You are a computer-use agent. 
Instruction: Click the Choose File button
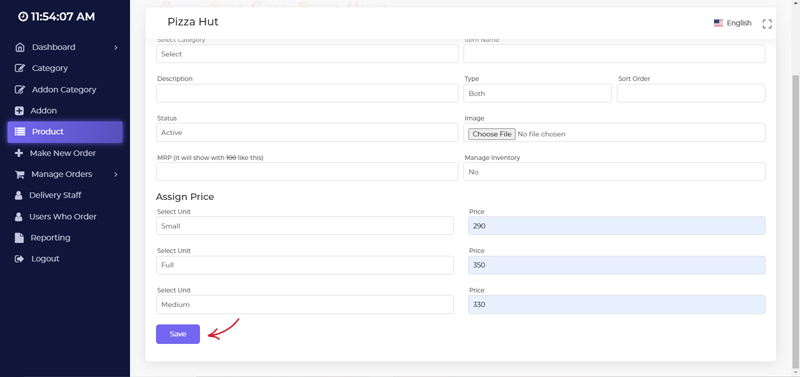click(492, 134)
